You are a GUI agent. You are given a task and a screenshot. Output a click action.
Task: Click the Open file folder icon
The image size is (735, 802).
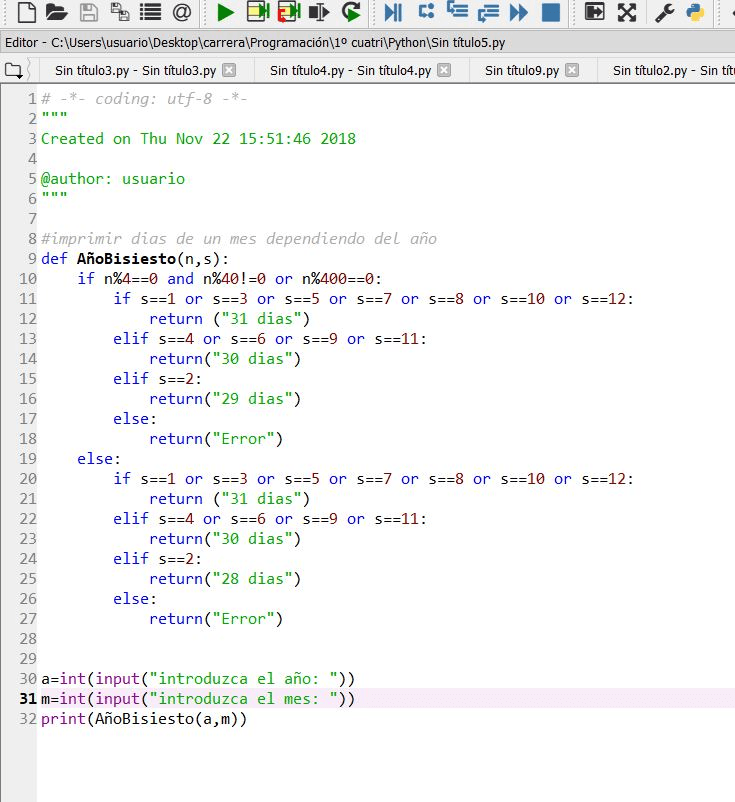[57, 12]
